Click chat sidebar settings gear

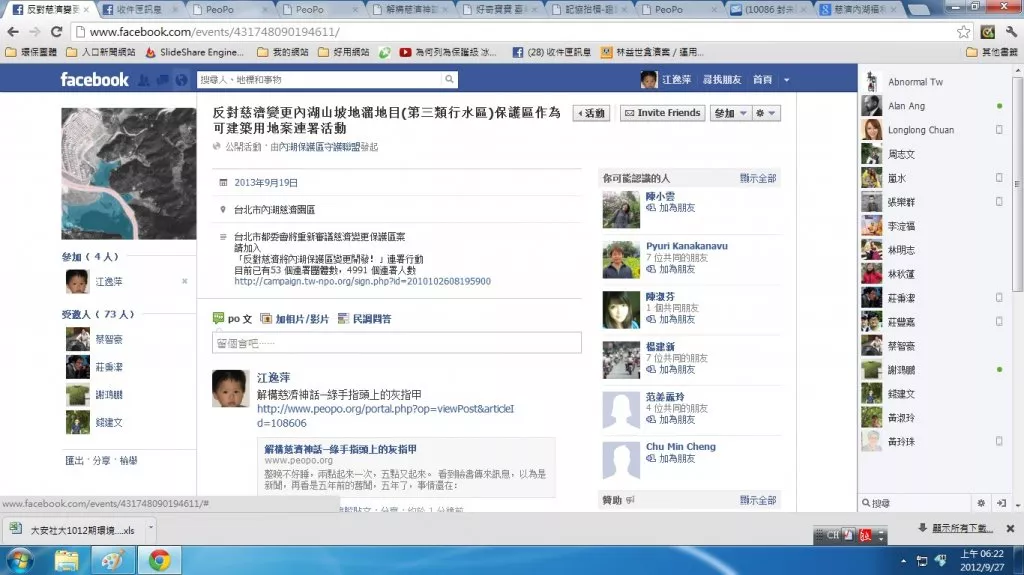pyautogui.click(x=980, y=503)
